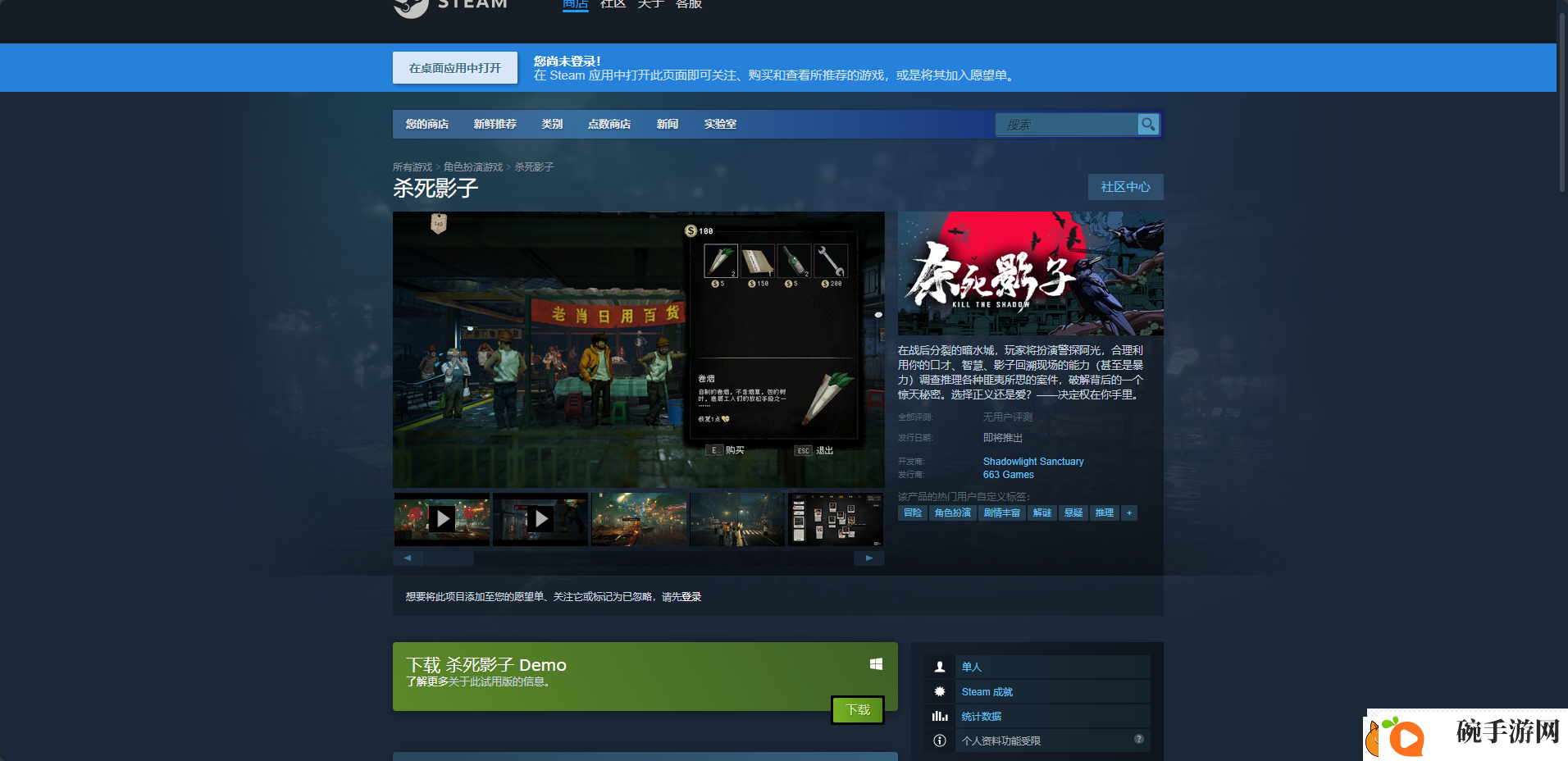This screenshot has height=761, width=1568.
Task: Click the green 下载 button
Action: [858, 709]
